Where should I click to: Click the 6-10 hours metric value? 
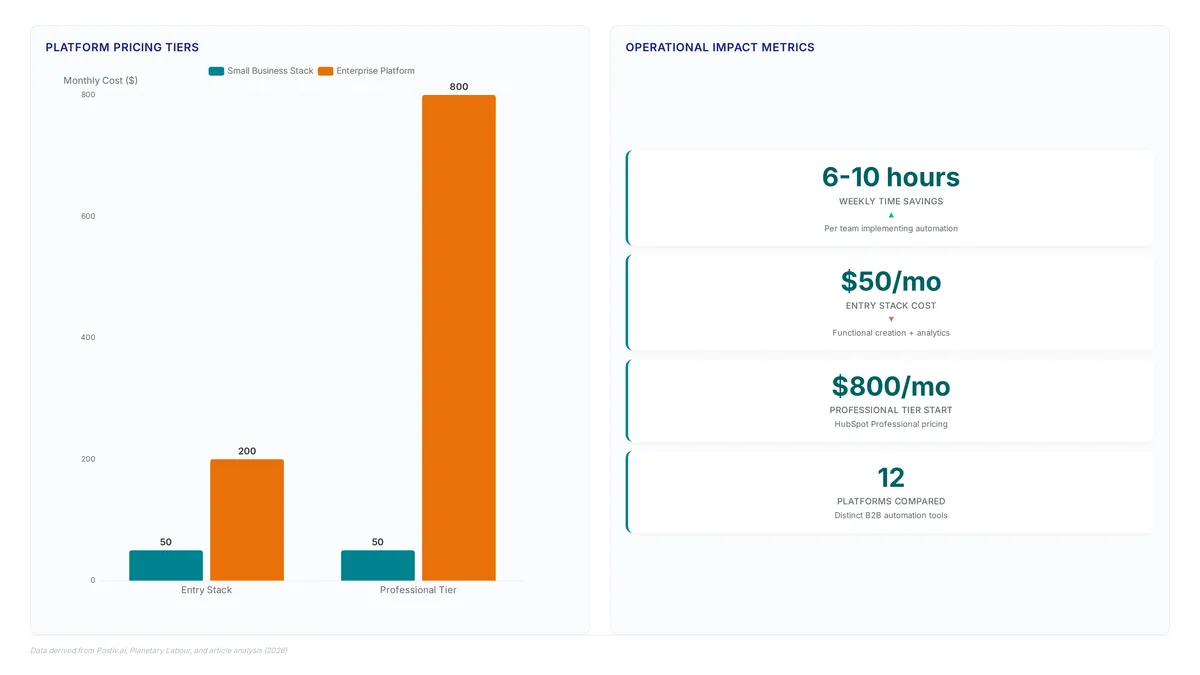(x=891, y=177)
